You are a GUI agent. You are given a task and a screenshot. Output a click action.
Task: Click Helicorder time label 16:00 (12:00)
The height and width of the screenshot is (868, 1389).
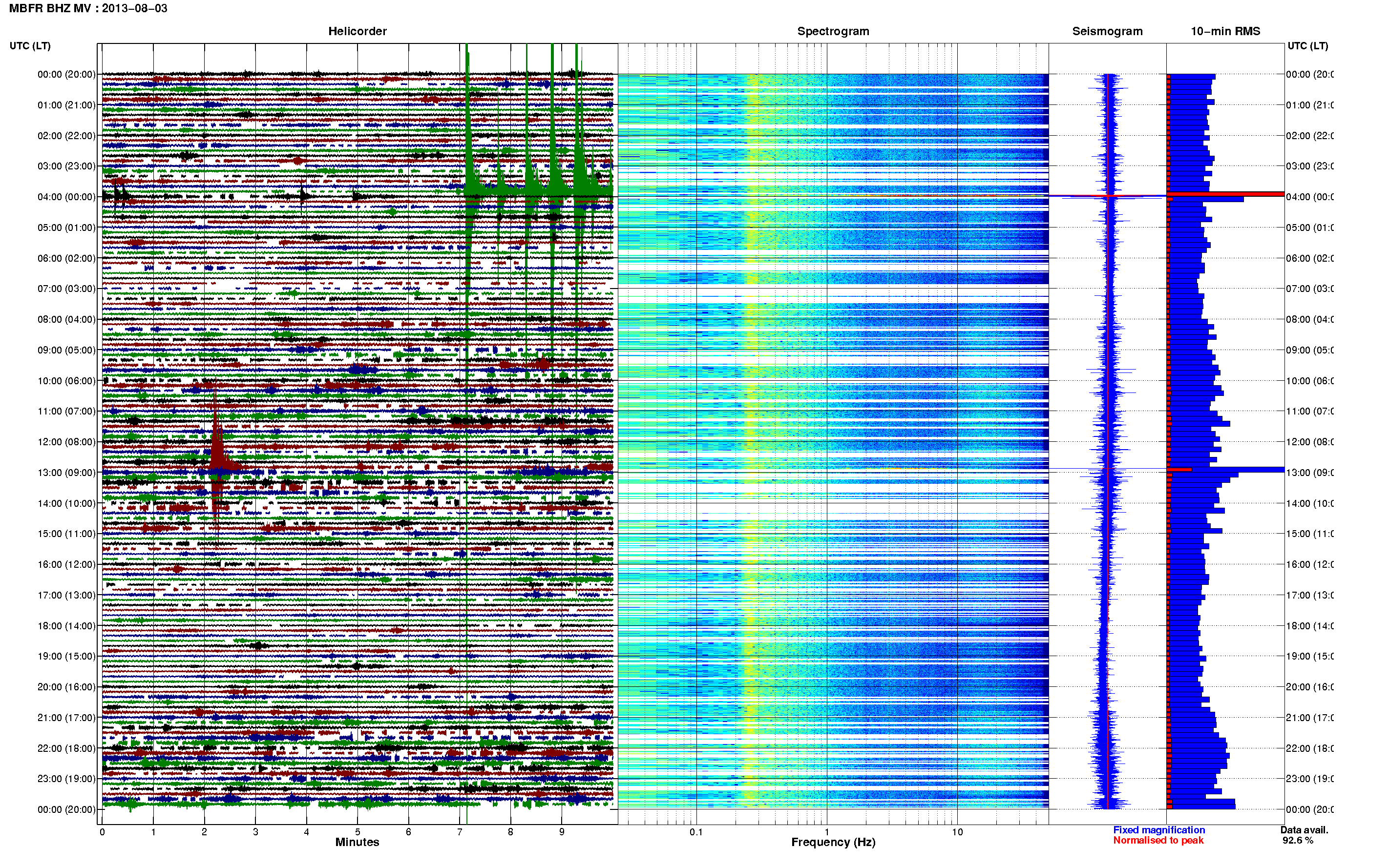coord(66,564)
